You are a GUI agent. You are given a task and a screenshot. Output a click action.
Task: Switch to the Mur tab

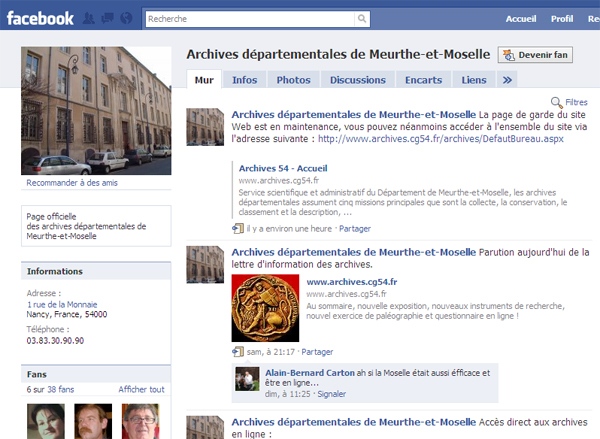click(x=204, y=80)
